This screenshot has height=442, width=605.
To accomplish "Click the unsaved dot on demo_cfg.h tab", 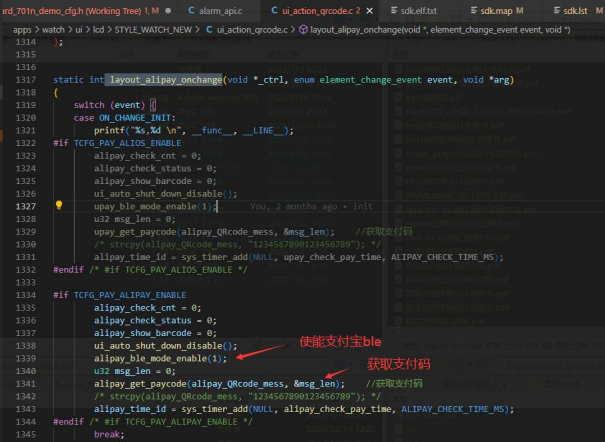I will (168, 11).
